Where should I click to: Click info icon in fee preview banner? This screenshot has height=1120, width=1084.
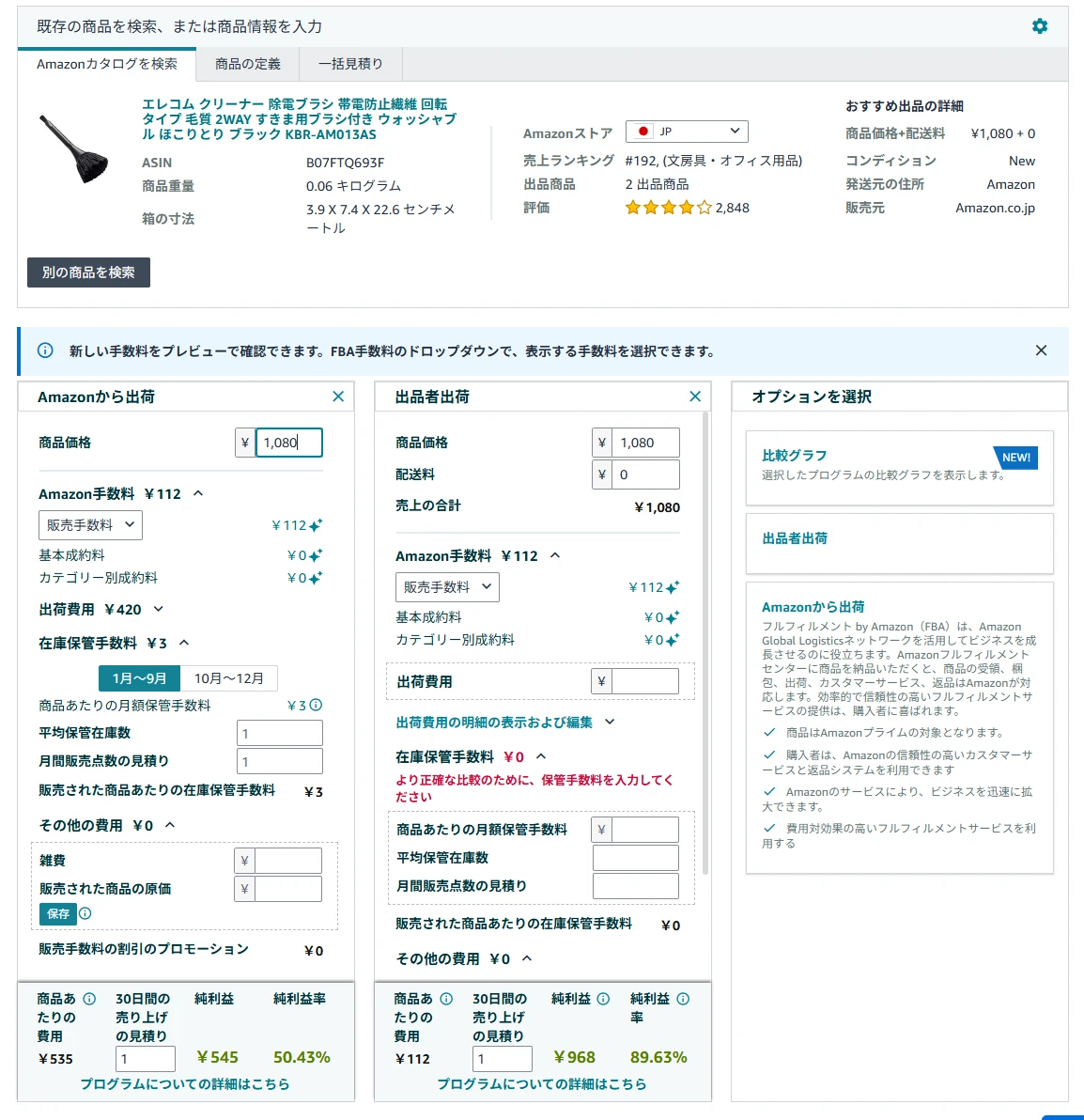(x=45, y=350)
